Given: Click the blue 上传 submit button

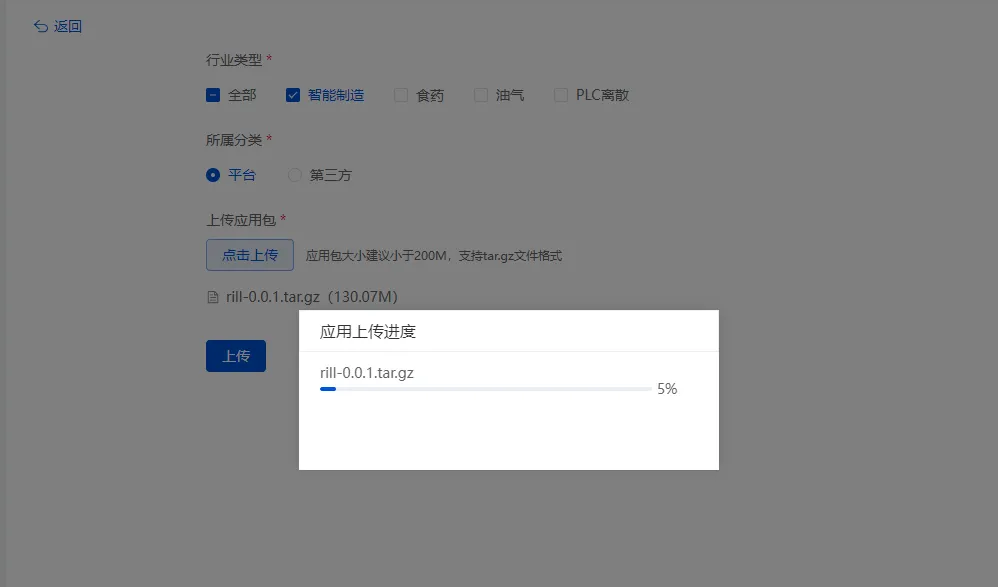Looking at the screenshot, I should tap(235, 355).
